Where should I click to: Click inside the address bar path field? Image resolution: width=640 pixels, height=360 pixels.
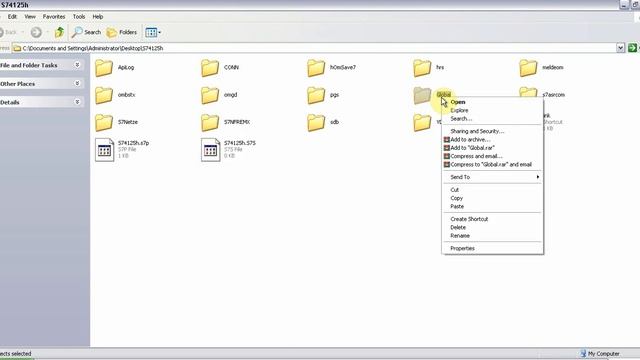click(x=314, y=48)
